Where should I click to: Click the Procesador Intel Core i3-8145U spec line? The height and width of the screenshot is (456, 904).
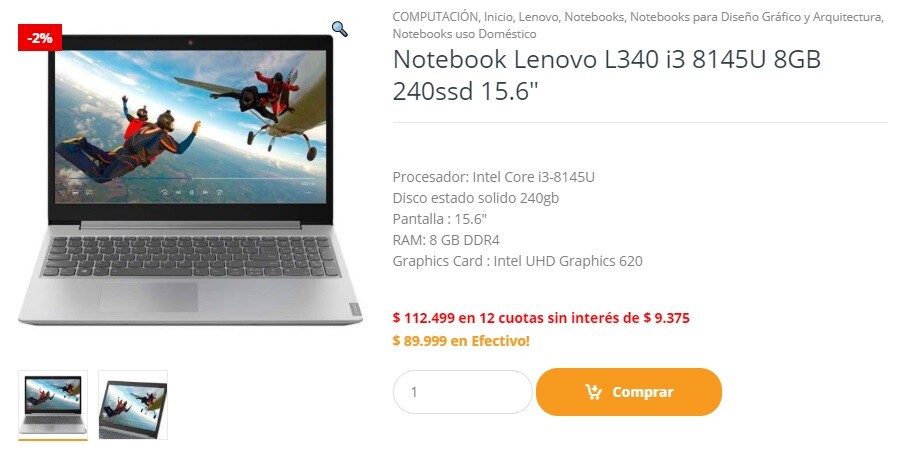[x=494, y=177]
